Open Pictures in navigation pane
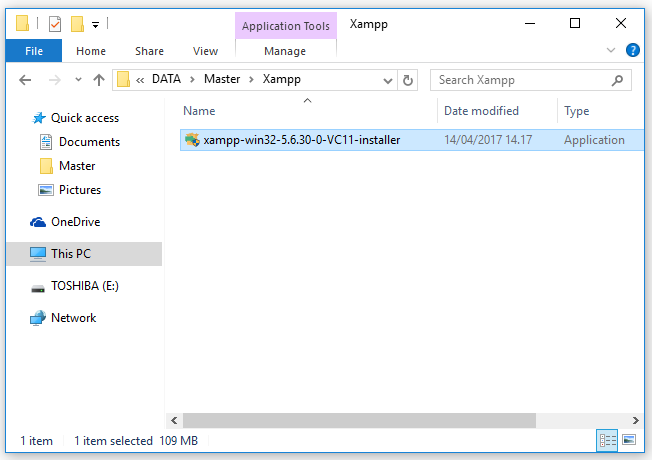The width and height of the screenshot is (652, 460). (x=80, y=190)
